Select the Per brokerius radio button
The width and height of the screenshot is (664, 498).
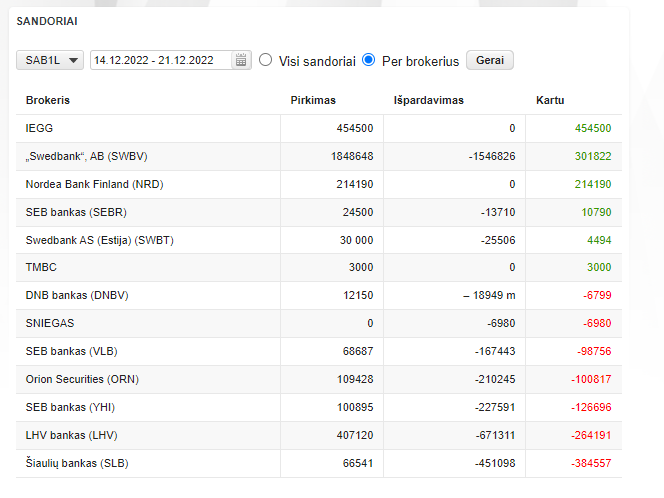pos(368,60)
